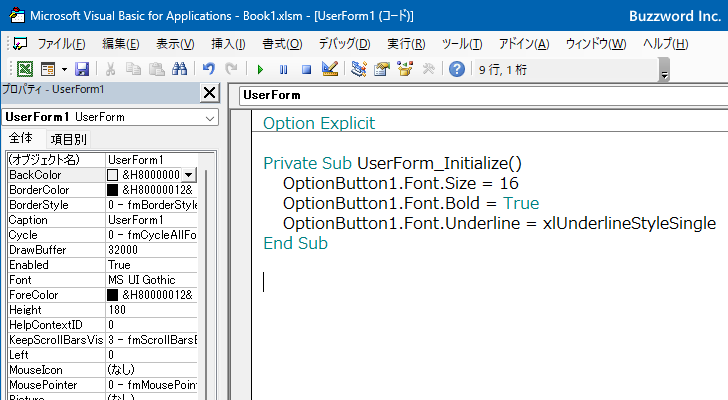
Task: Select the KeepScrollBarsVisible property row
Action: [102, 340]
